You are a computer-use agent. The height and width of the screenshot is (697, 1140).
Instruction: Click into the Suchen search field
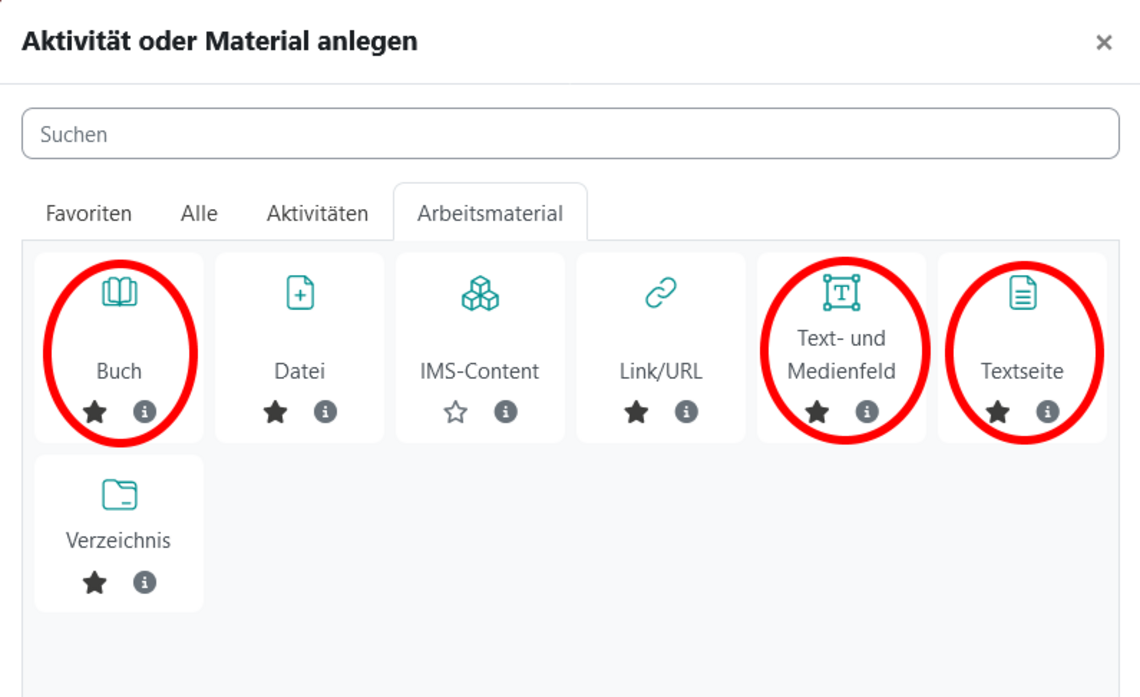tap(570, 134)
